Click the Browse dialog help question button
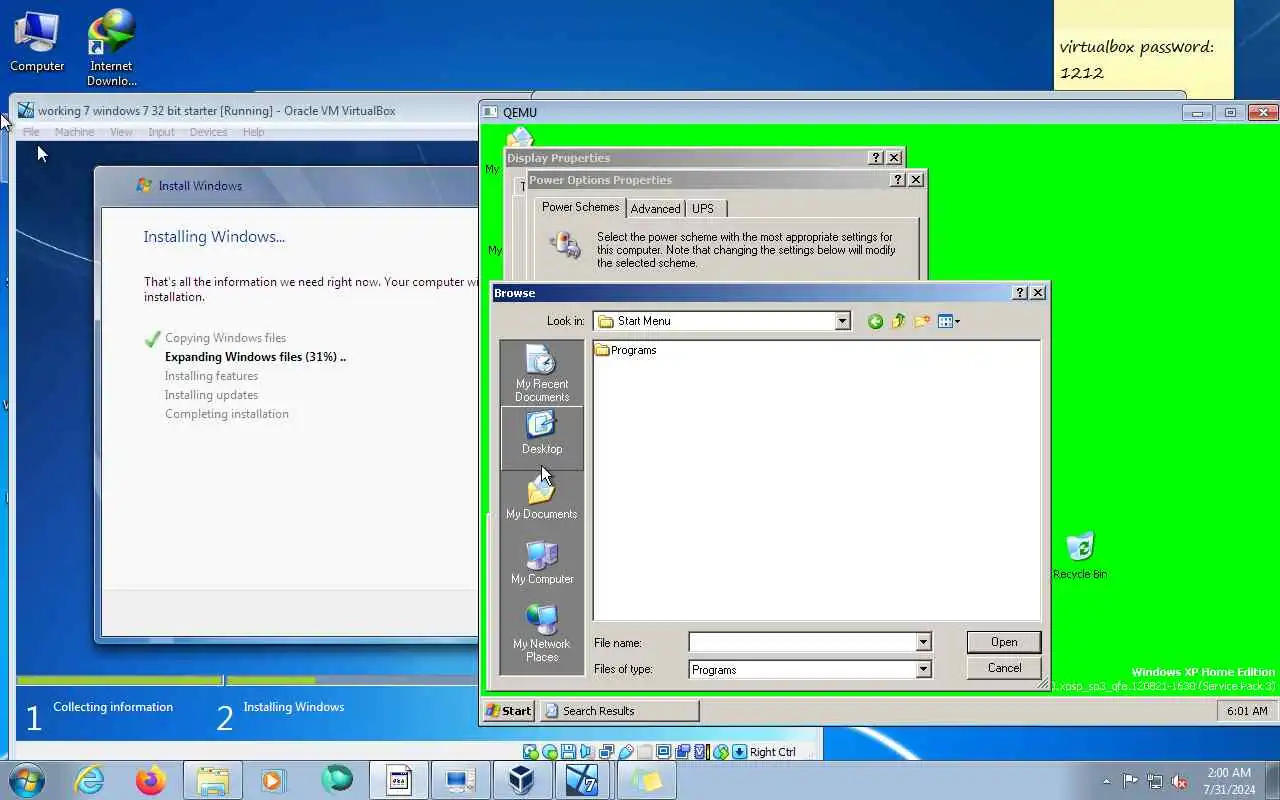 (x=1020, y=293)
